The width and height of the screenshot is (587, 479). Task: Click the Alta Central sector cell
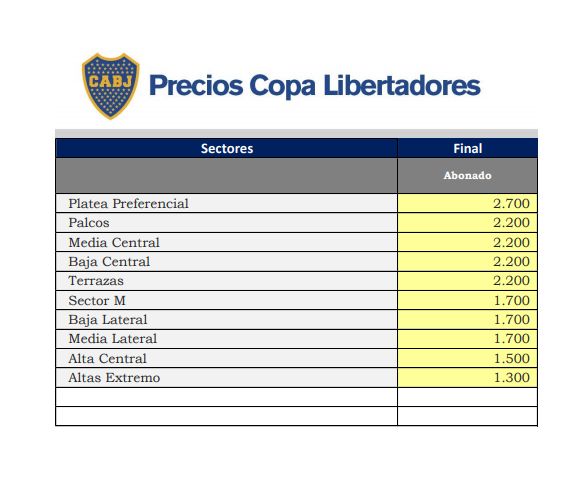click(x=226, y=359)
